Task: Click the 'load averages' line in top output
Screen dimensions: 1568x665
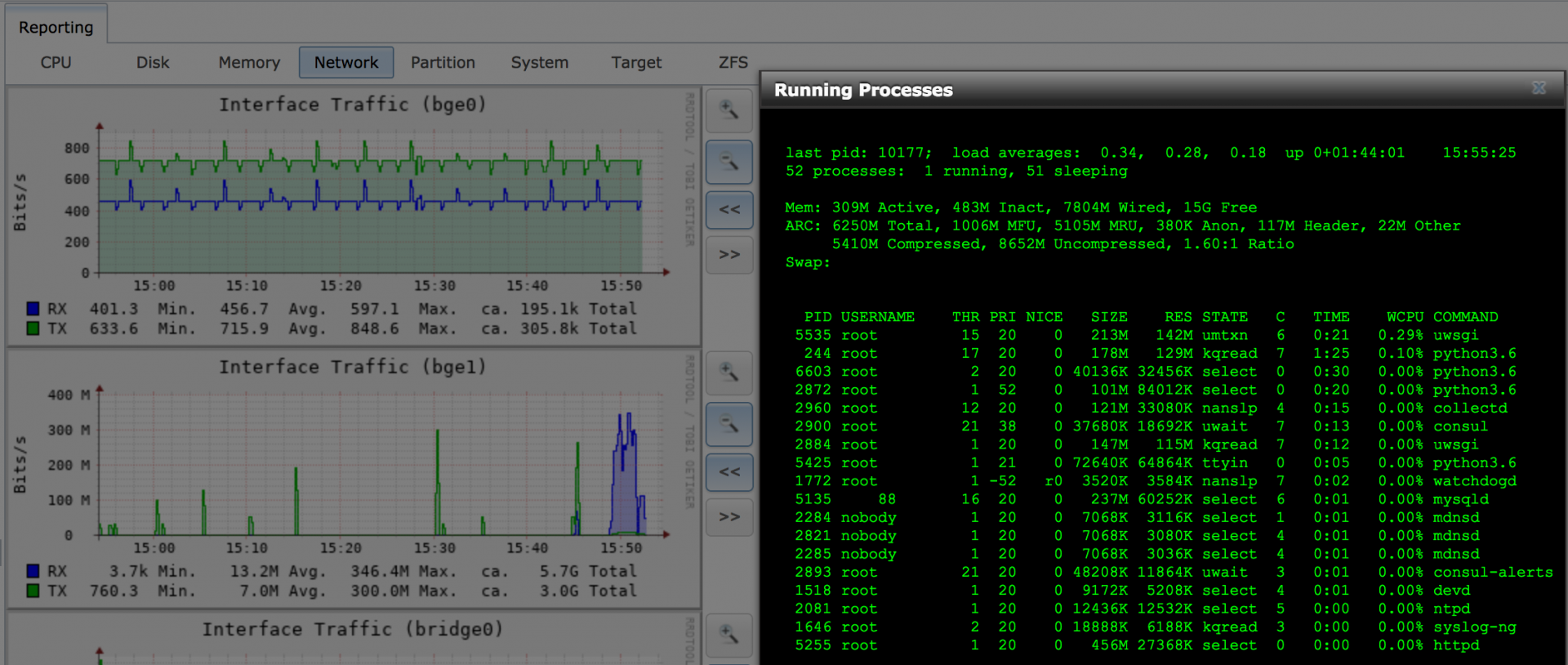Action: (x=1151, y=153)
